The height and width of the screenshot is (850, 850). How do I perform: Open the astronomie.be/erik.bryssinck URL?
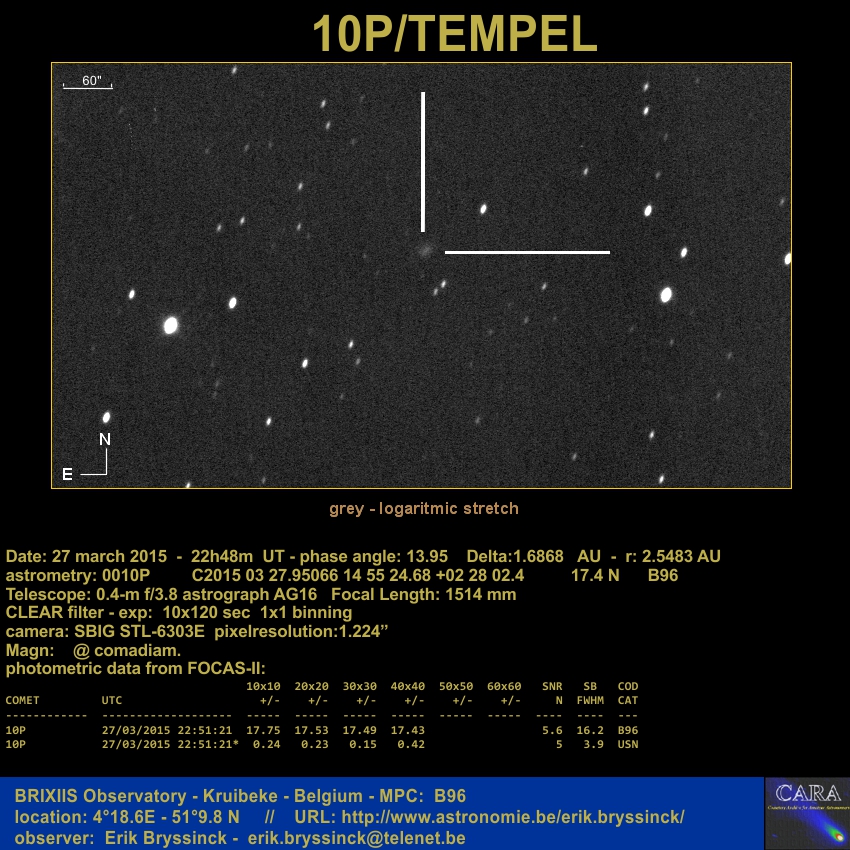(513, 817)
